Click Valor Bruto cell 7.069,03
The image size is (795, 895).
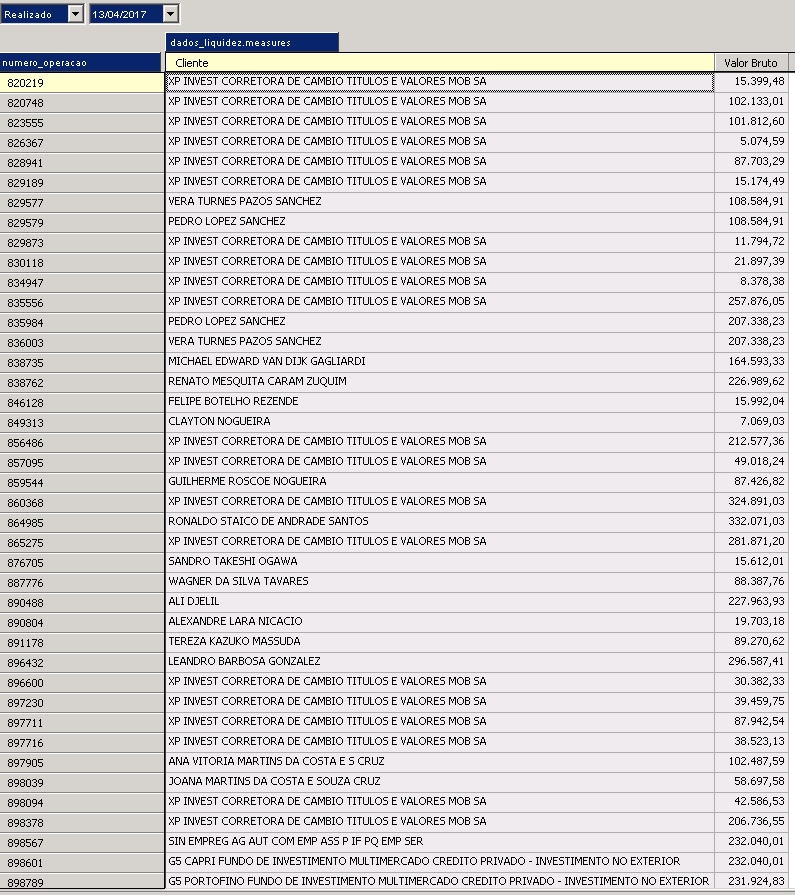click(x=751, y=421)
